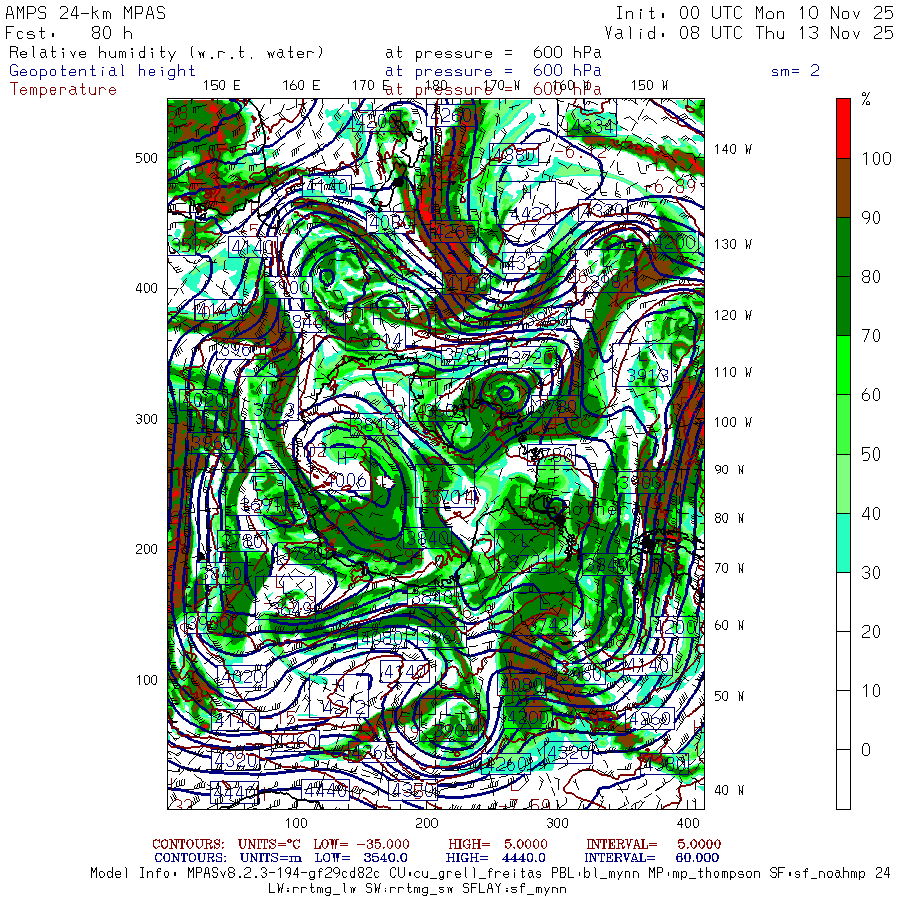Click the colorbar tick label '0'
The width and height of the screenshot is (900, 900).
coord(866,750)
